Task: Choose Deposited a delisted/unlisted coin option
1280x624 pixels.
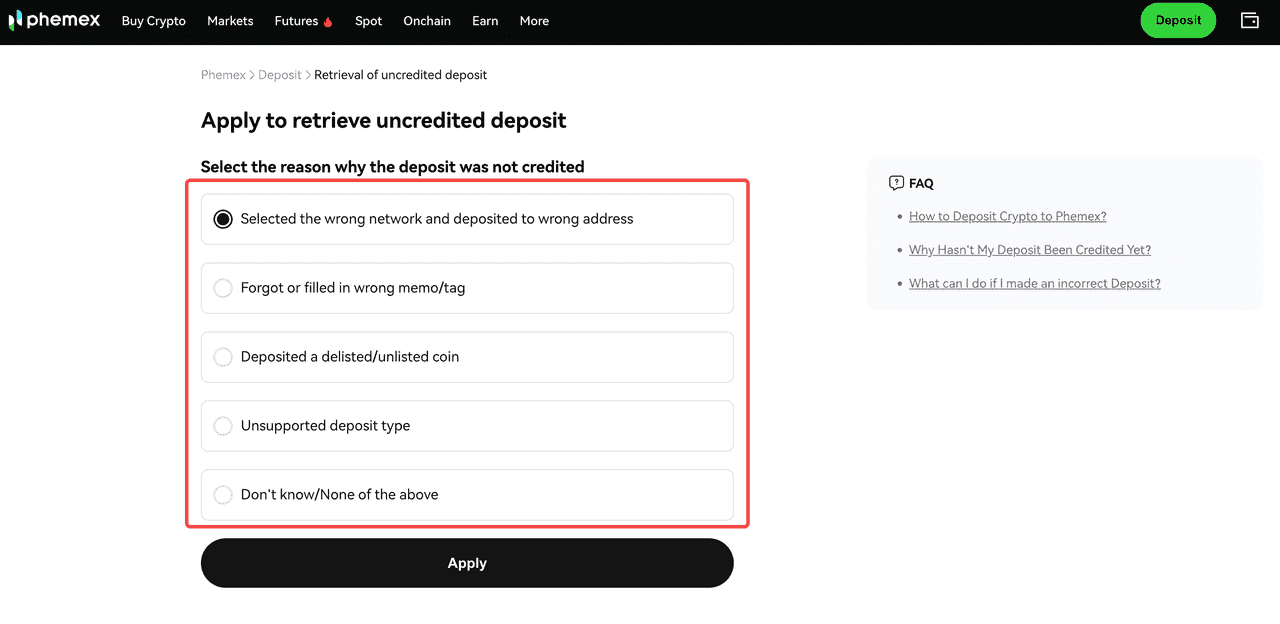Action: (x=223, y=357)
